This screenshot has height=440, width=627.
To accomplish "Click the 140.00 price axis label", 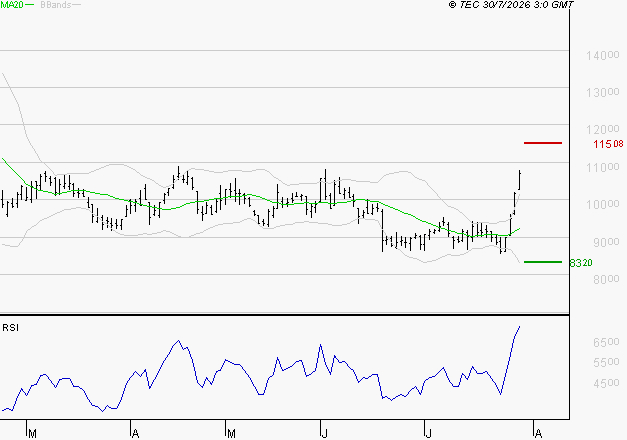I will point(603,55).
